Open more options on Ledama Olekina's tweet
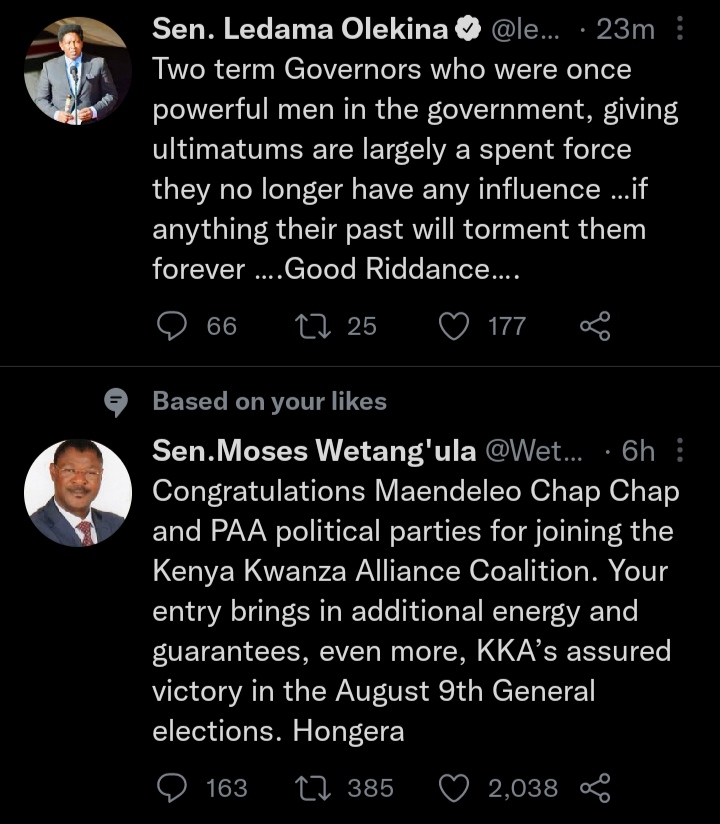This screenshot has height=824, width=720. 681,31
